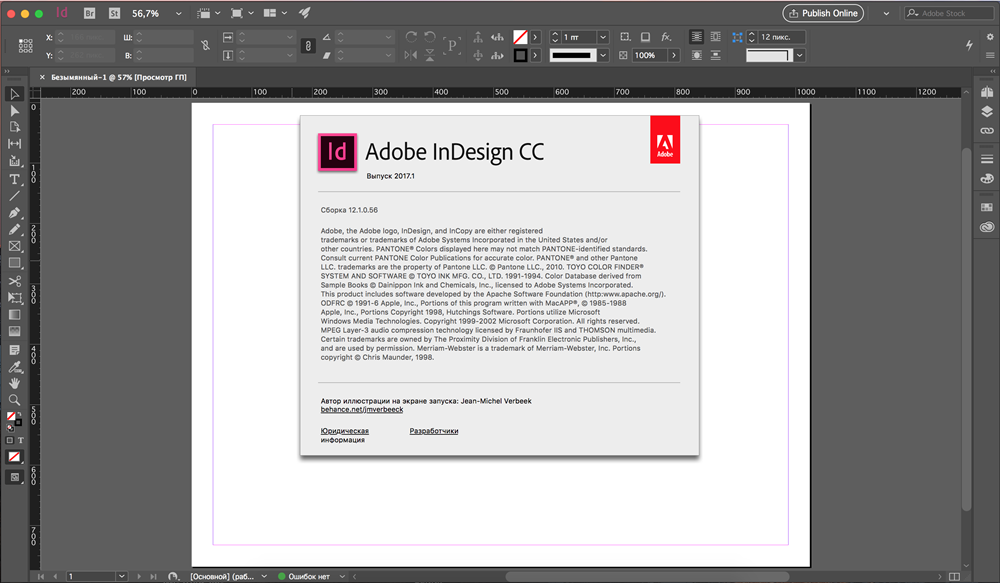Viewport: 1000px width, 583px height.
Task: Select the Content Collector tool
Action: tap(14, 161)
